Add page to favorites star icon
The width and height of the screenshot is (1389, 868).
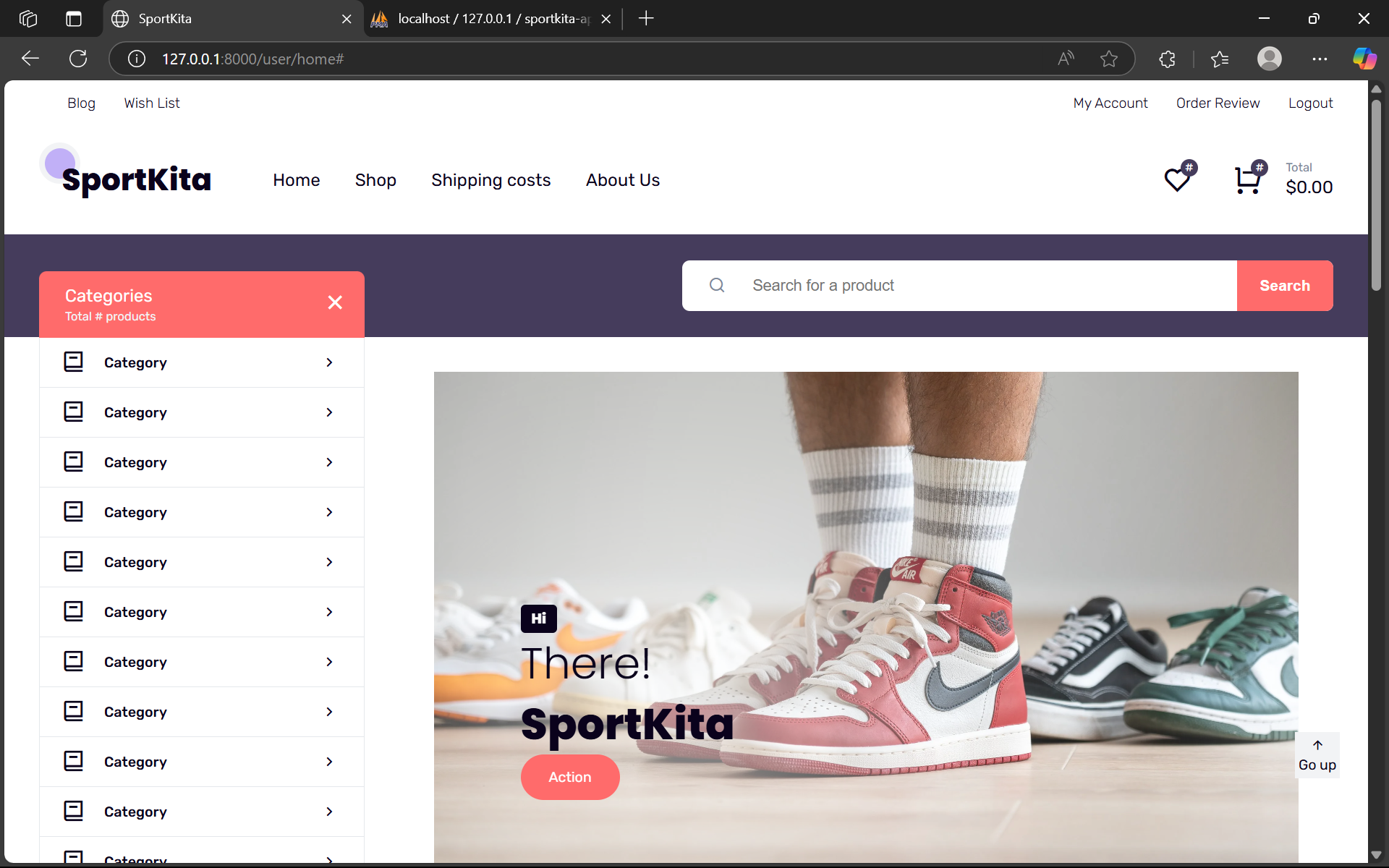1108,59
